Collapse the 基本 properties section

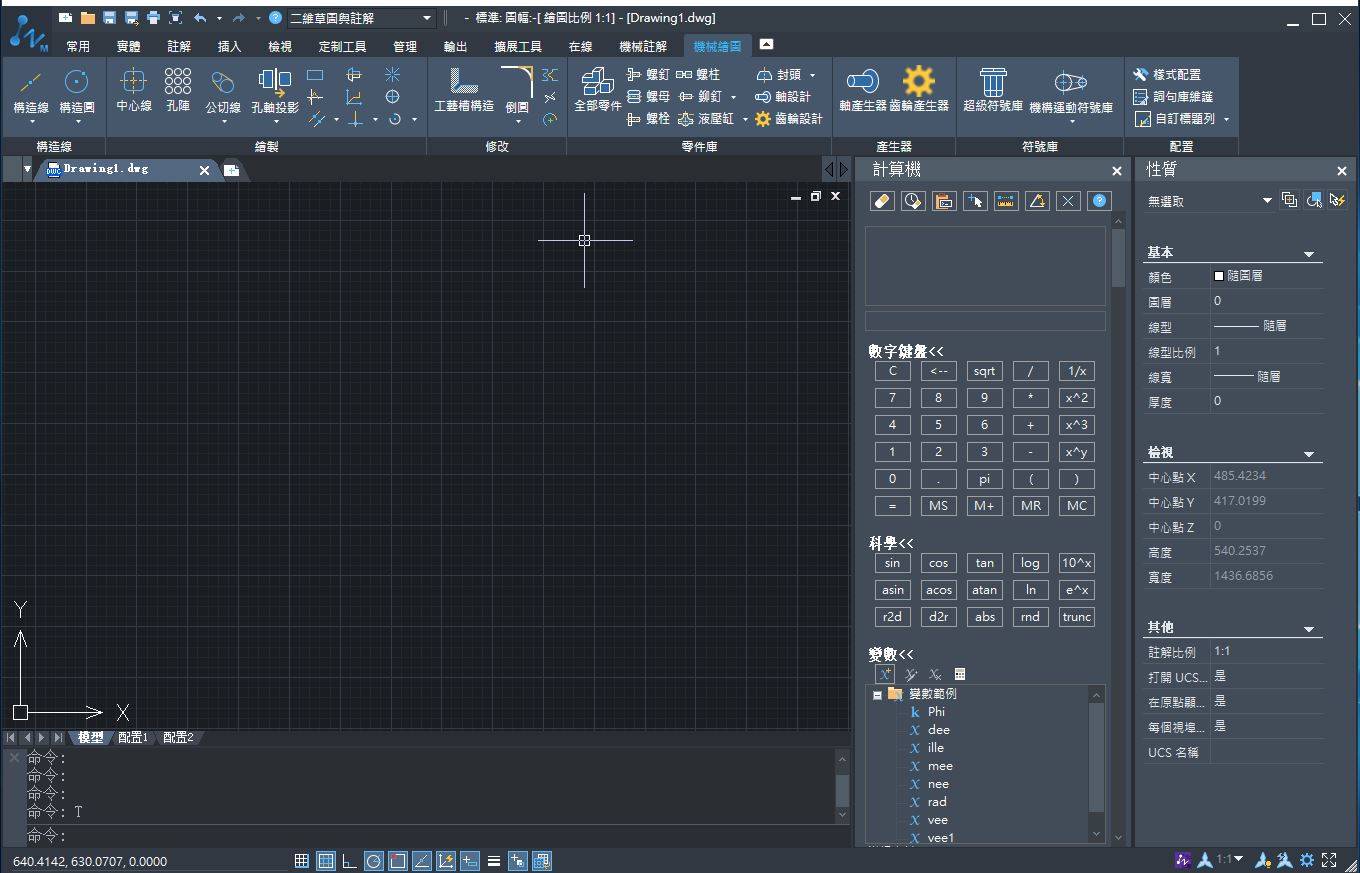[1309, 254]
